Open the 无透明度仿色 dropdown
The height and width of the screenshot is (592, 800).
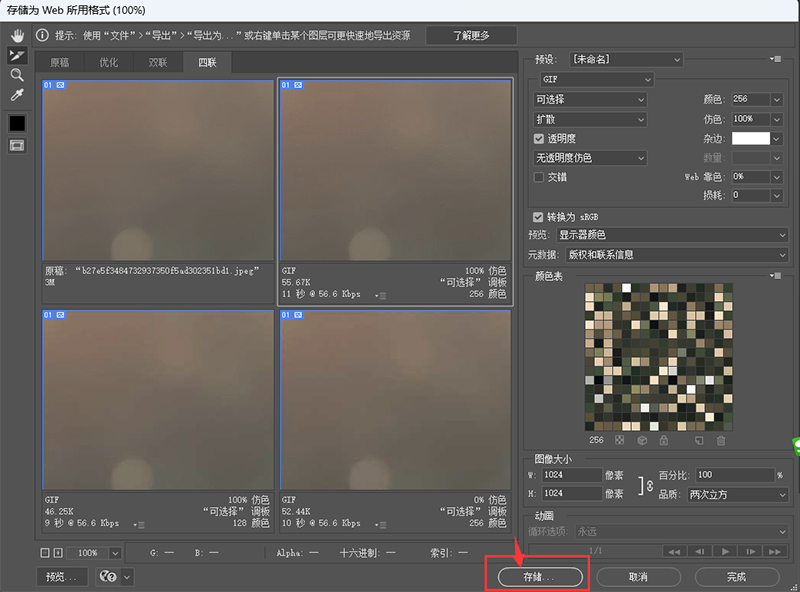coord(590,158)
